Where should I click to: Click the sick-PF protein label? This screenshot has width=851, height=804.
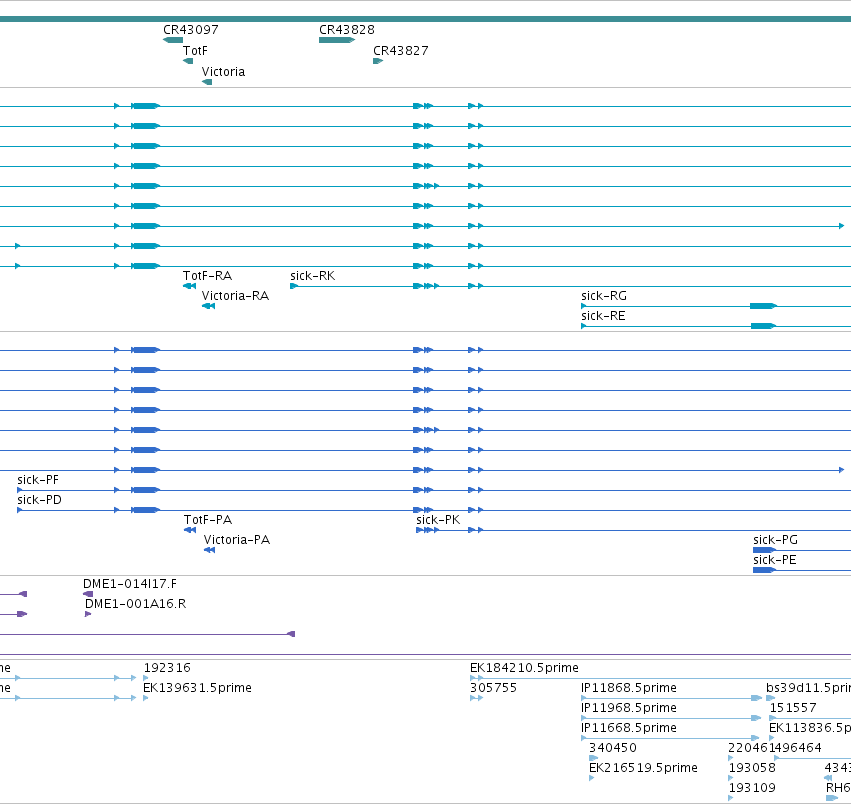37,480
